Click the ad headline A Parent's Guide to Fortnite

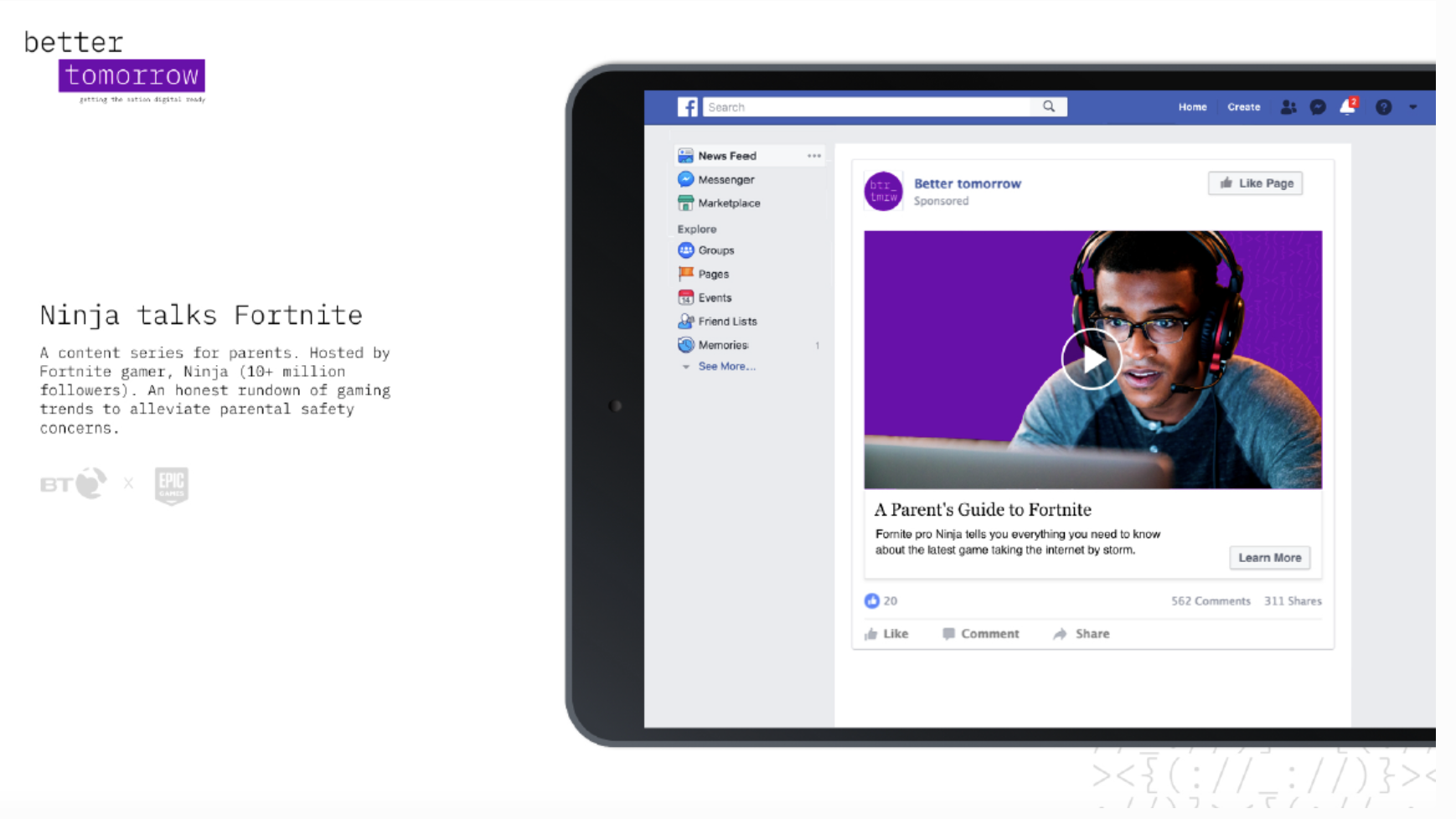pyautogui.click(x=983, y=510)
